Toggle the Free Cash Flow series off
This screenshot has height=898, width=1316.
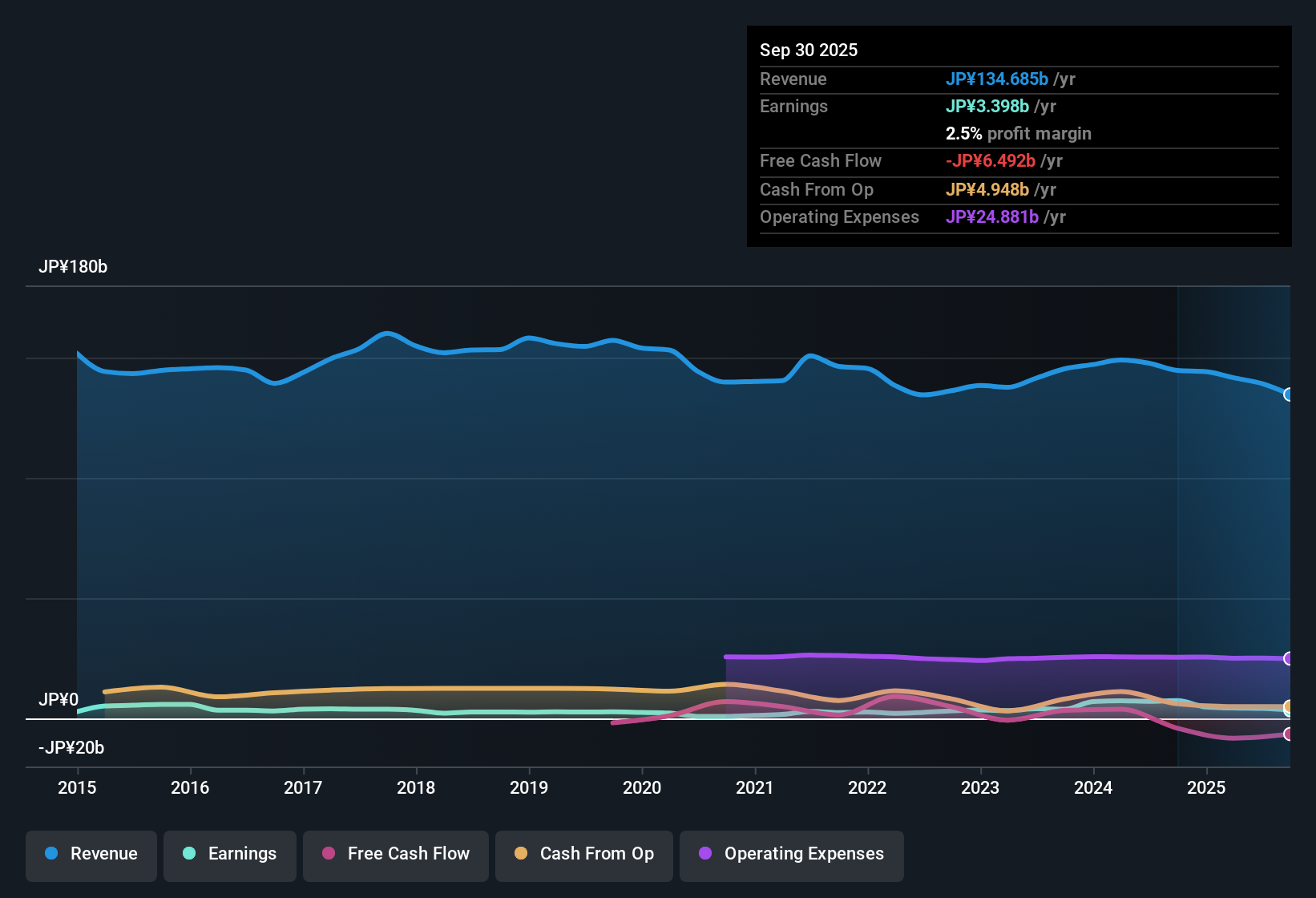pos(395,854)
